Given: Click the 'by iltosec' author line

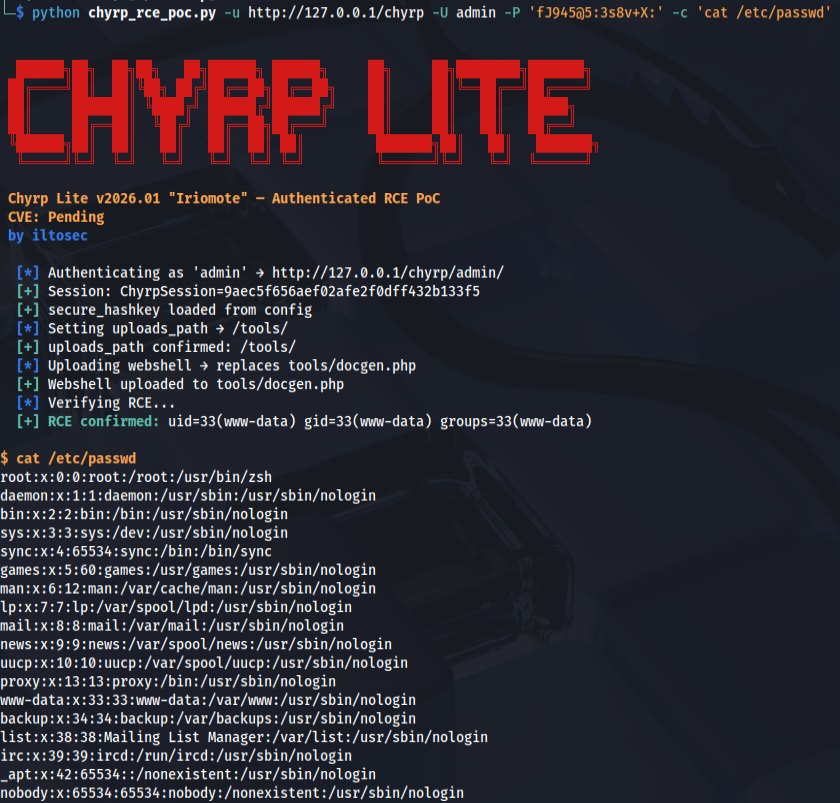Looking at the screenshot, I should click(x=48, y=236).
